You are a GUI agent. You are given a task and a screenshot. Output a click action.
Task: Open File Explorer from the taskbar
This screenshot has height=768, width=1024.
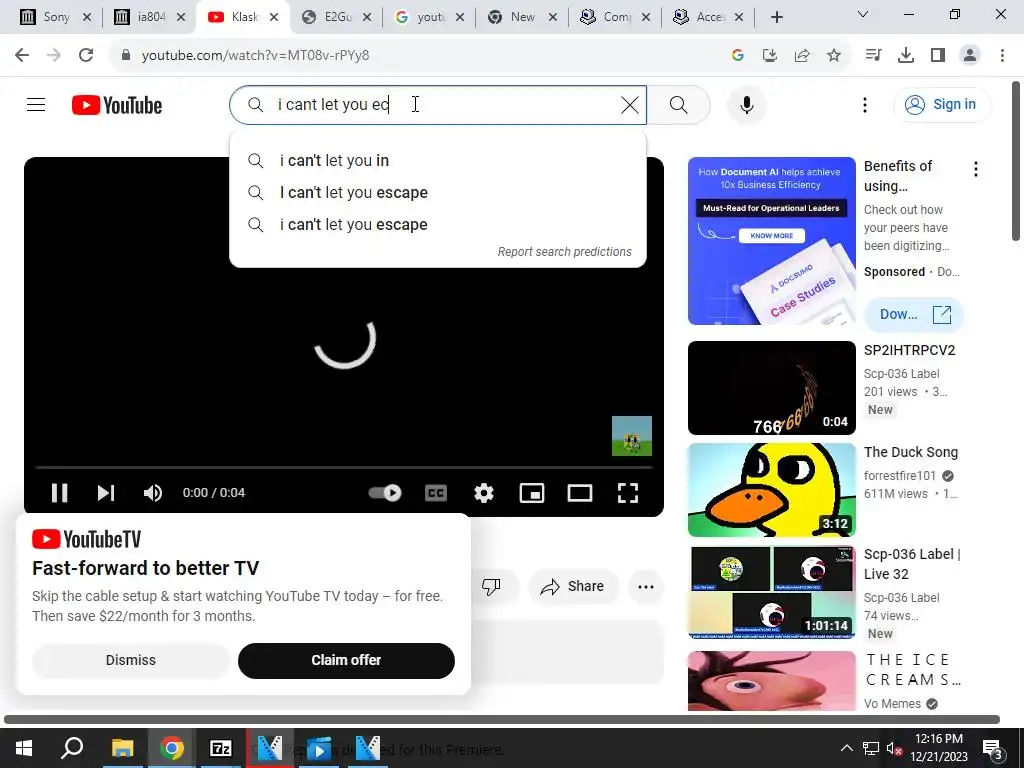click(122, 748)
